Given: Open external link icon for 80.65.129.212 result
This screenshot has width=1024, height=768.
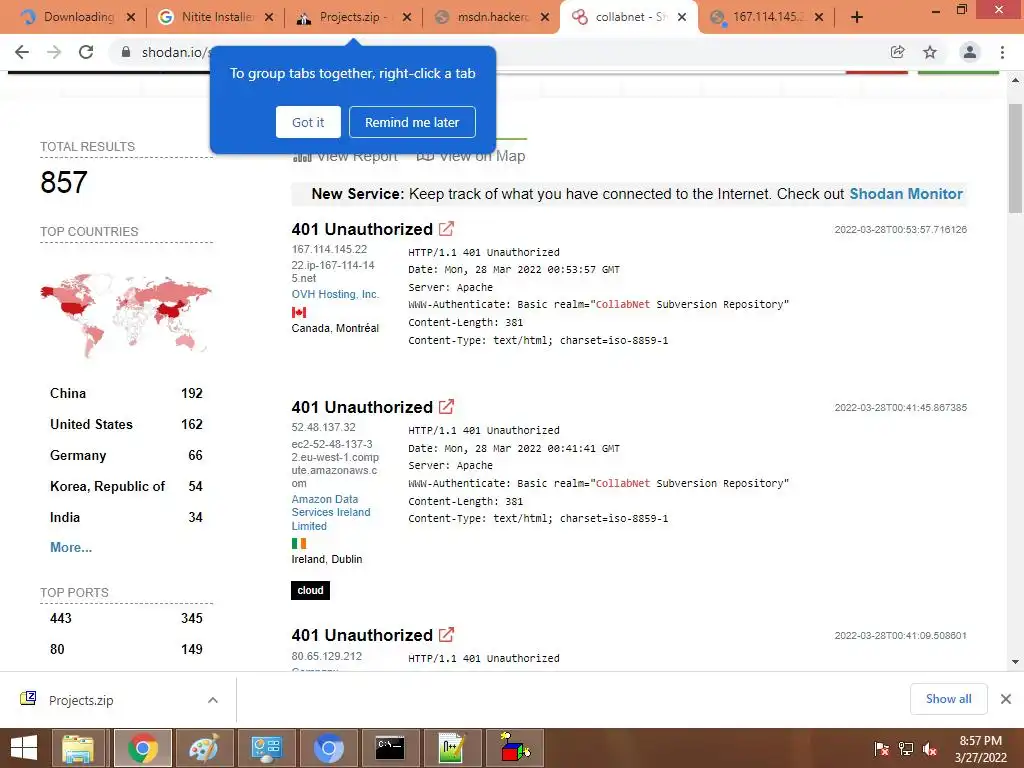Looking at the screenshot, I should point(447,635).
